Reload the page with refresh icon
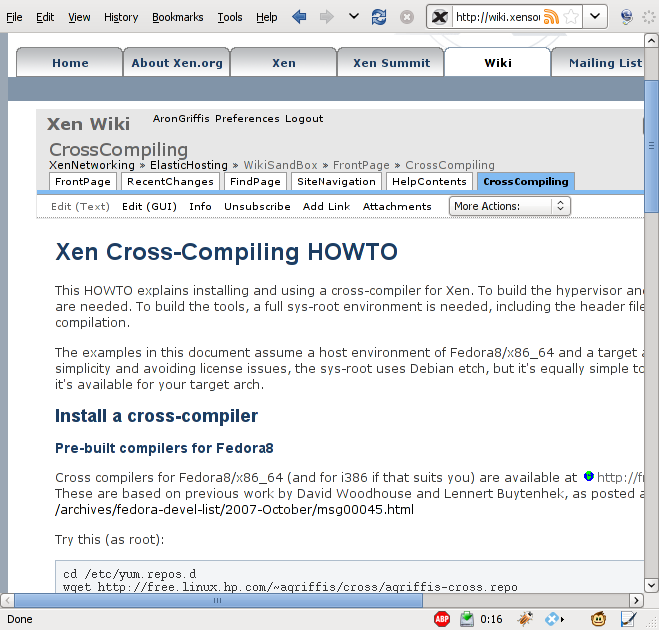 coord(379,17)
